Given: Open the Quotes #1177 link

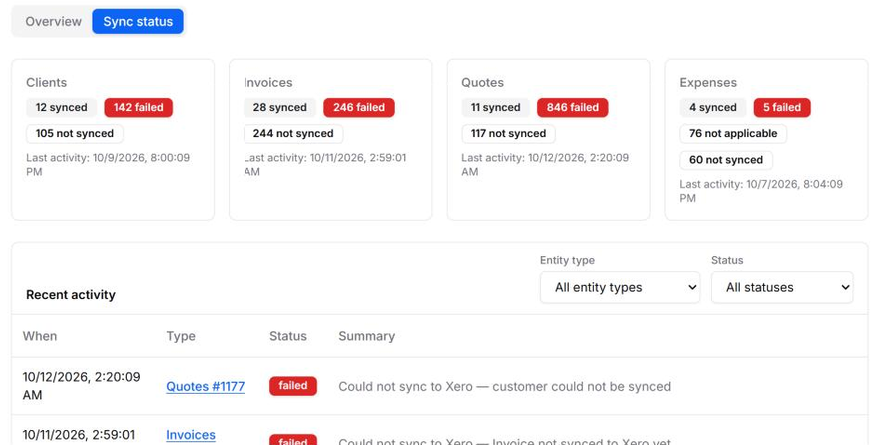Looking at the screenshot, I should click(x=205, y=386).
